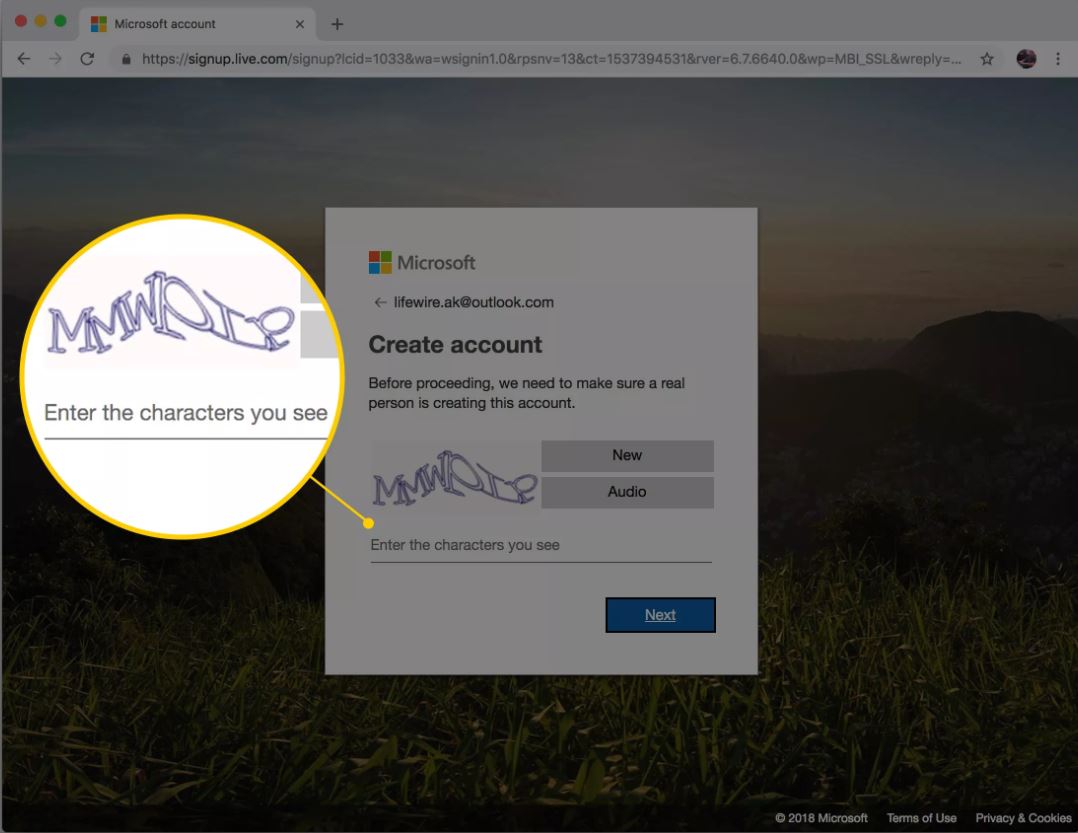Bookmark this page with the star icon
The height and width of the screenshot is (833, 1078).
click(x=987, y=59)
